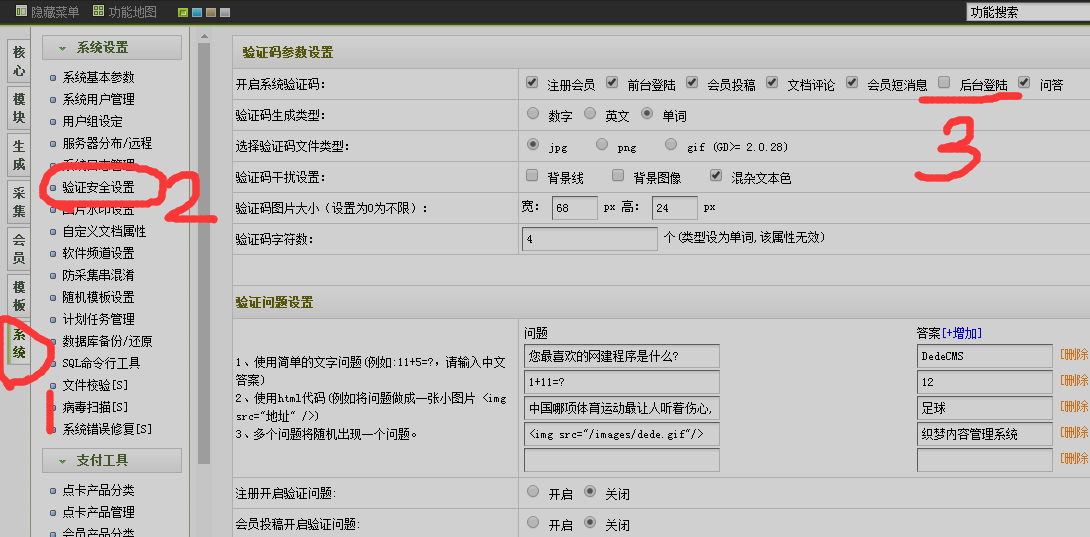Pick the gray skin theme swatch

pos(225,13)
